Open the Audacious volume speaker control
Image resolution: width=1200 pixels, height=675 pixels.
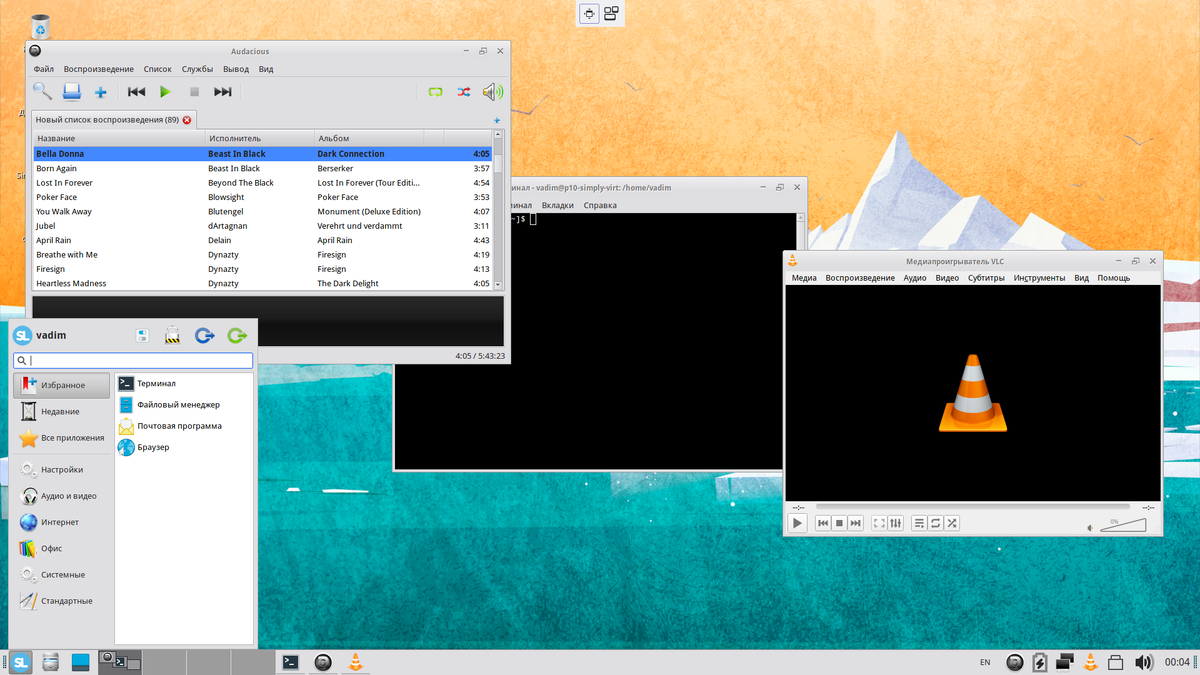tap(492, 92)
